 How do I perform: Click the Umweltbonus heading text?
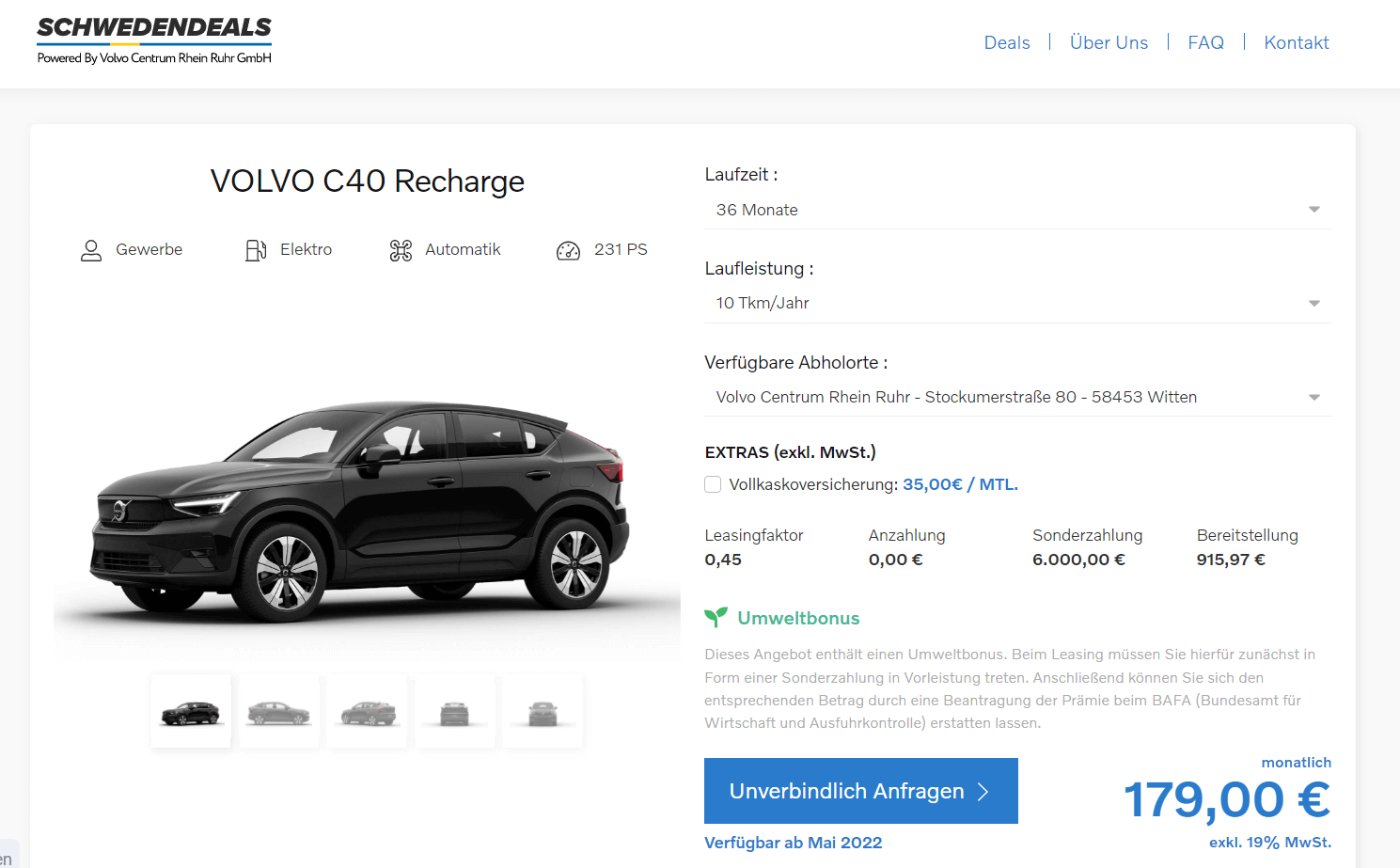click(x=798, y=618)
